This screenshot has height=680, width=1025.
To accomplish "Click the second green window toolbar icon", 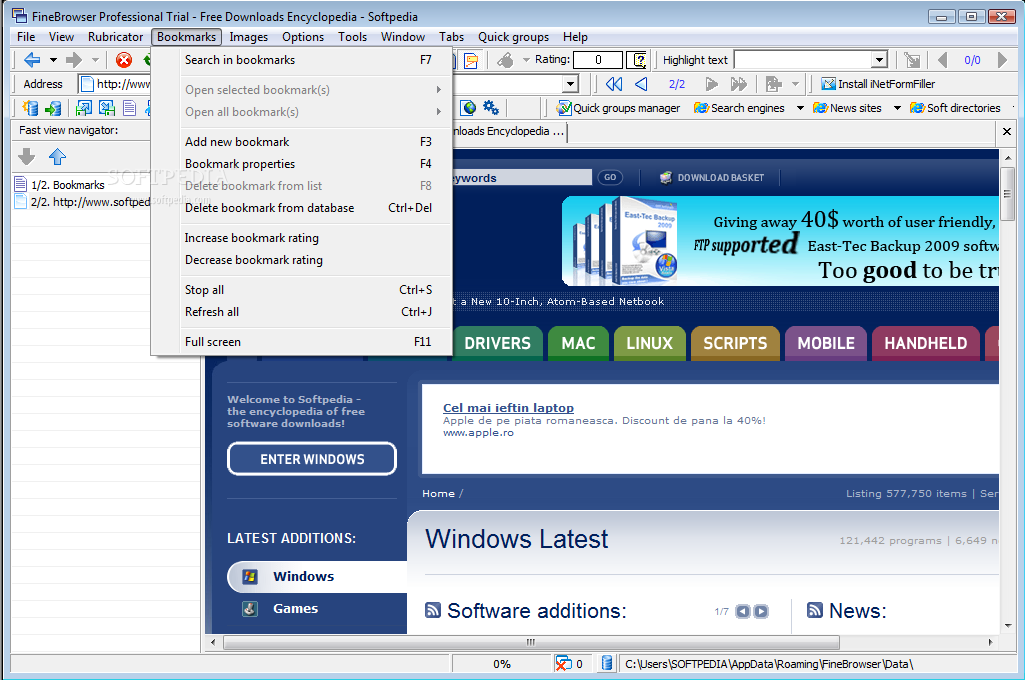I will [x=107, y=108].
